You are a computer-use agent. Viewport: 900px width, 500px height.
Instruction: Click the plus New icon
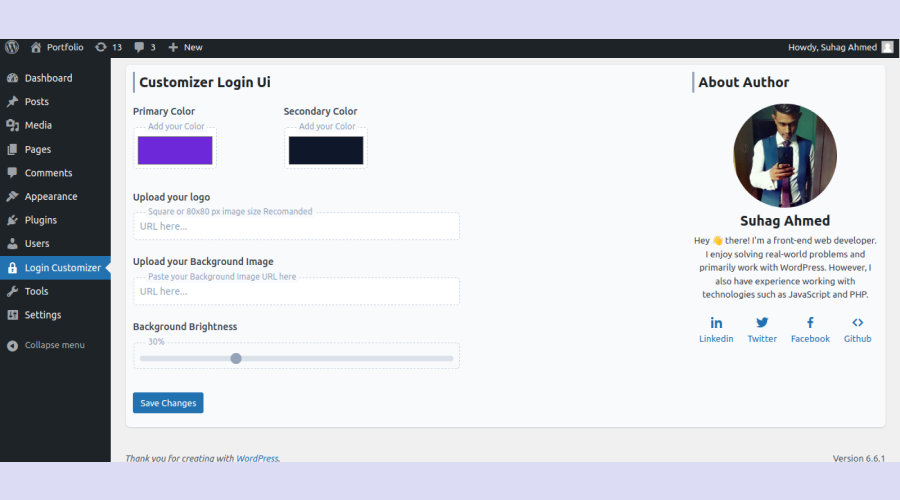click(x=173, y=47)
